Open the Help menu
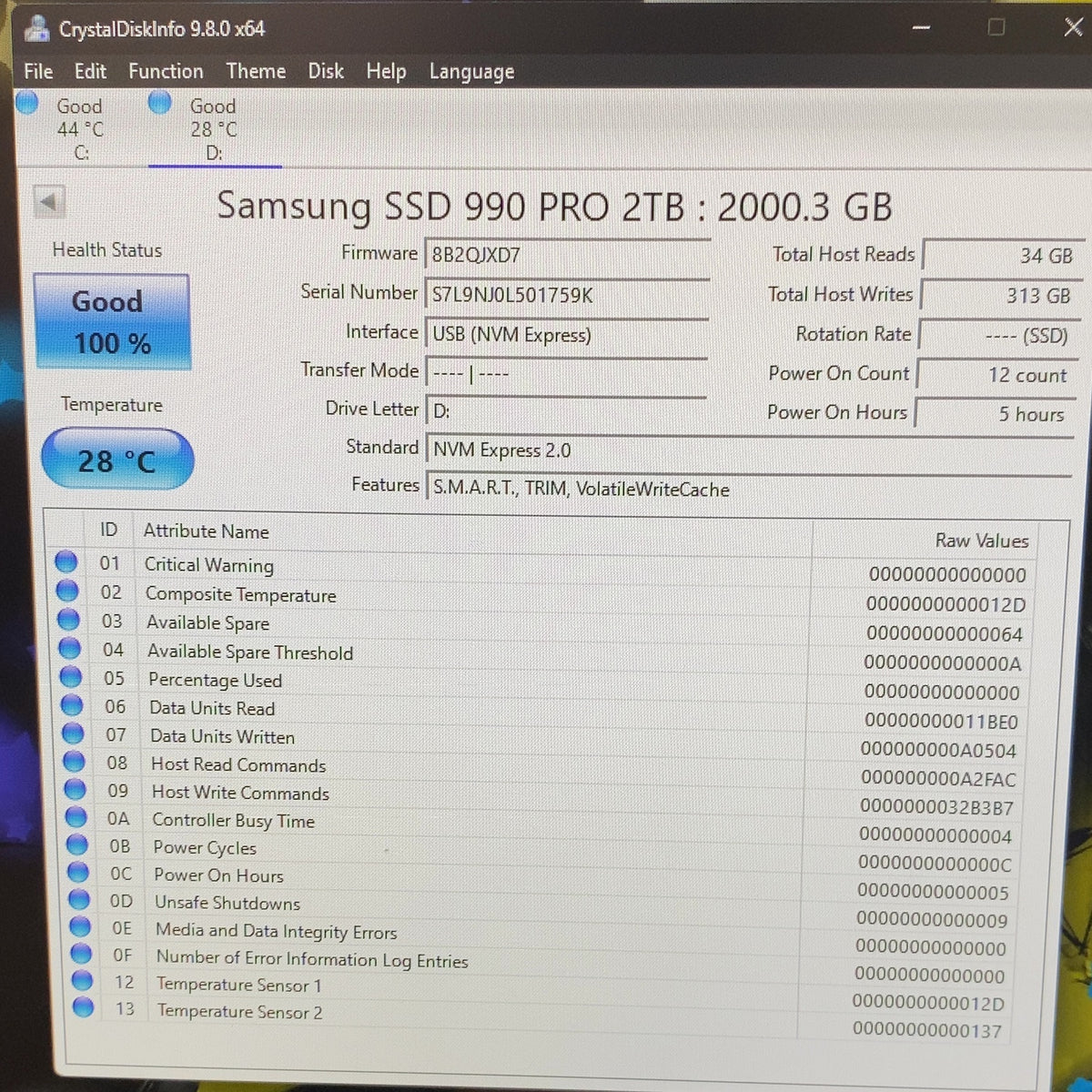 (386, 71)
